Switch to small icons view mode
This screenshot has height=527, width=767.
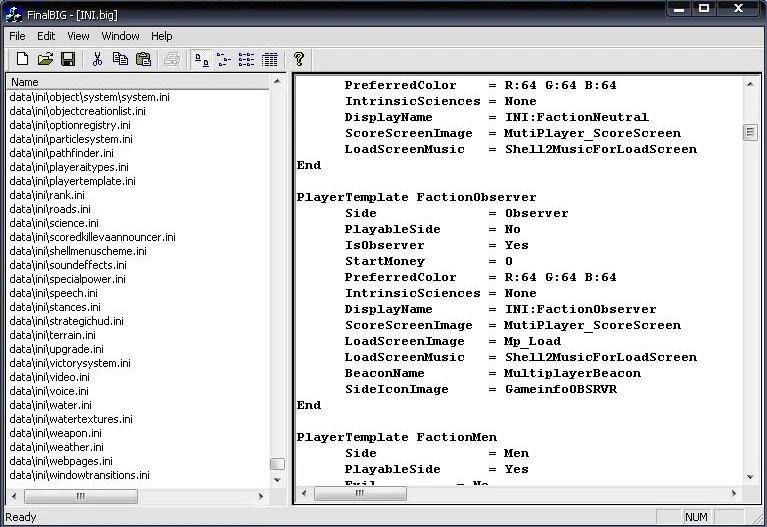(x=223, y=60)
